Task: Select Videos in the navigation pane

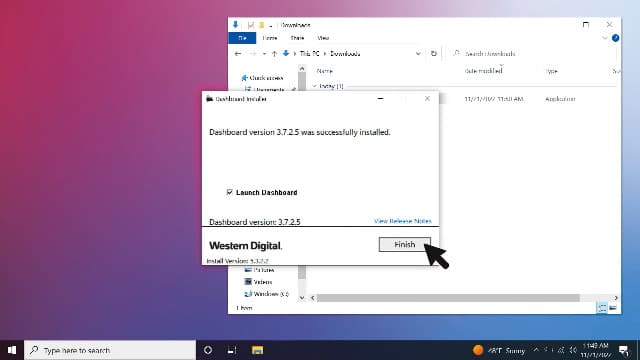Action: [x=258, y=282]
